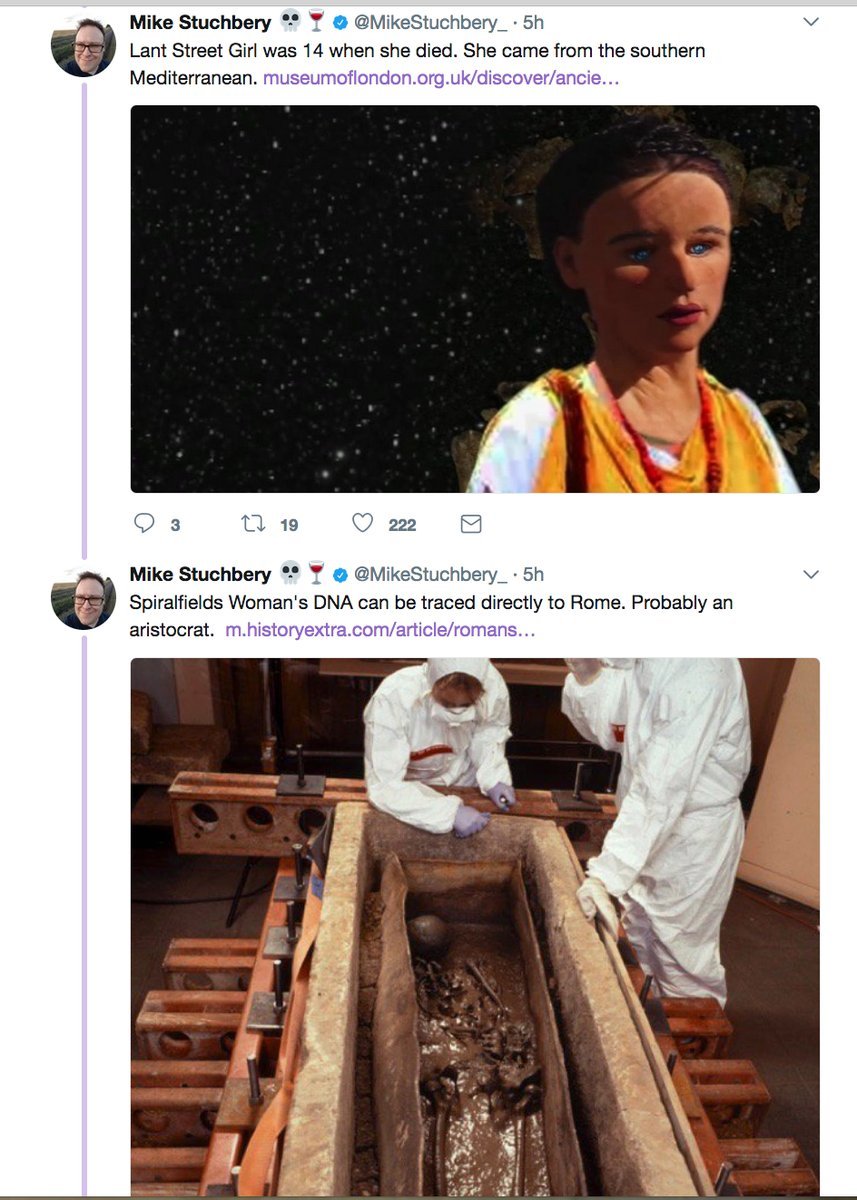Click the 5h timestamp on Spiralfields Woman tweet
857x1200 pixels.
tap(533, 575)
